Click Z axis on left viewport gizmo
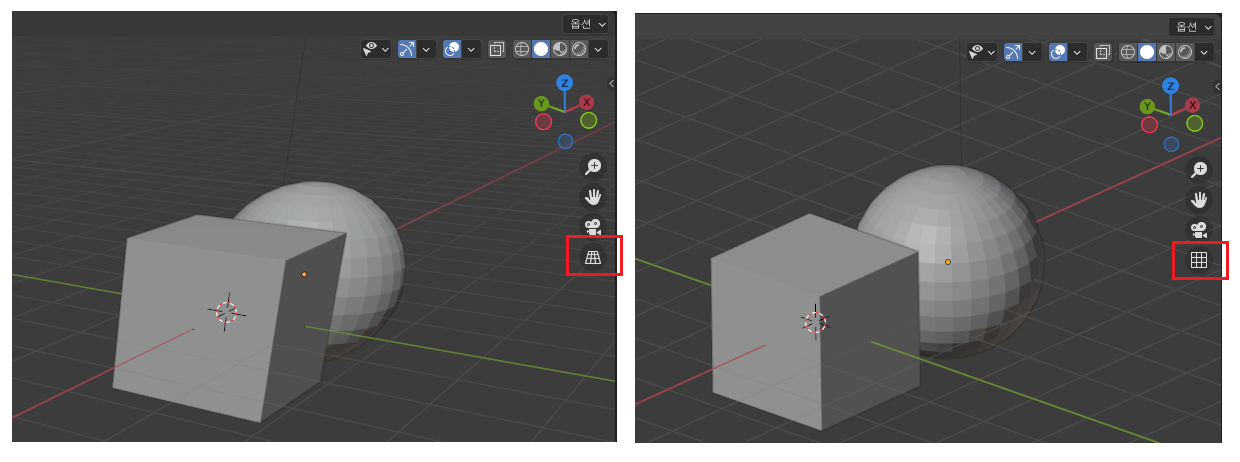Image resolution: width=1240 pixels, height=462 pixels. tap(565, 82)
